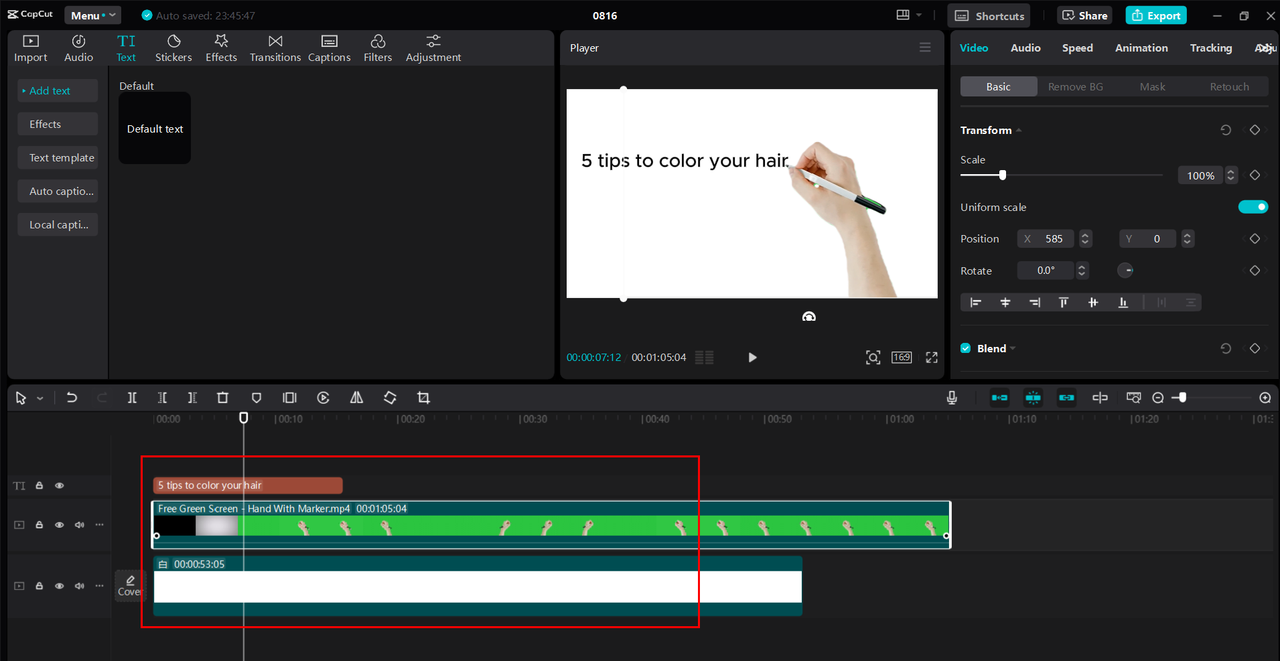
Task: Click the Reverse playback icon in timeline toolbar
Action: (323, 398)
